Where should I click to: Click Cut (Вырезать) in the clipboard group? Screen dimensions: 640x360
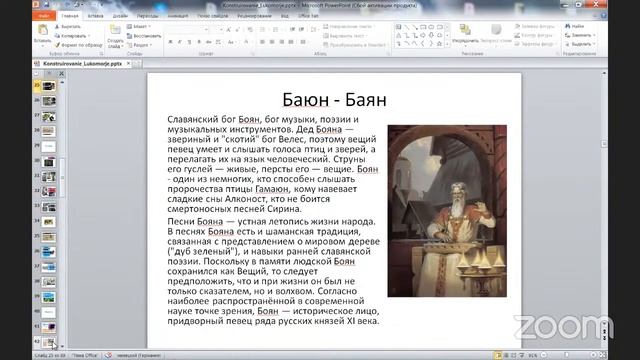pyautogui.click(x=68, y=27)
